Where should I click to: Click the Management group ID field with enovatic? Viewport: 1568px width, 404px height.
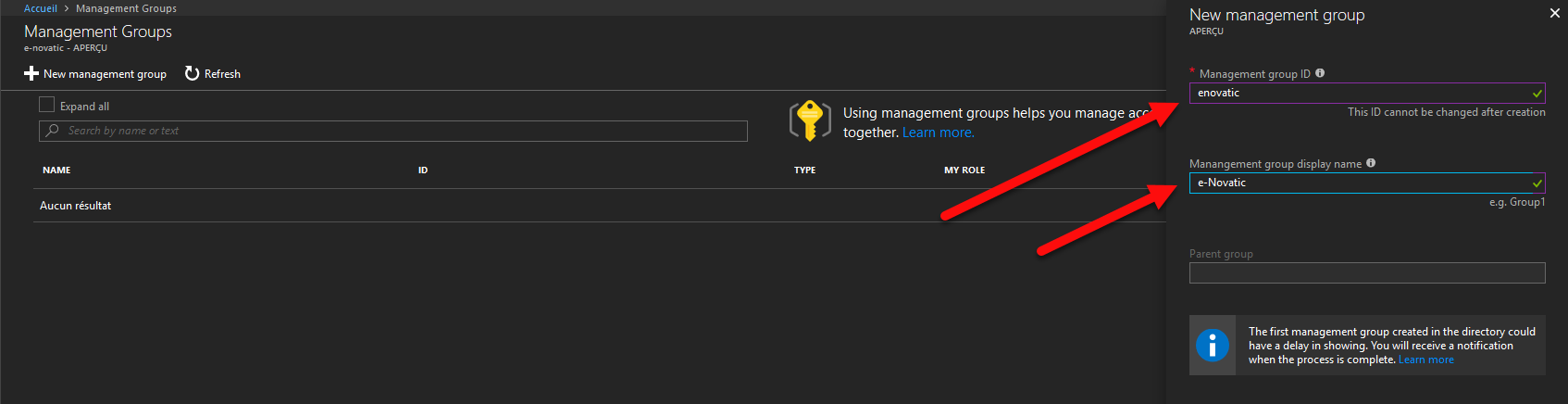click(1367, 93)
